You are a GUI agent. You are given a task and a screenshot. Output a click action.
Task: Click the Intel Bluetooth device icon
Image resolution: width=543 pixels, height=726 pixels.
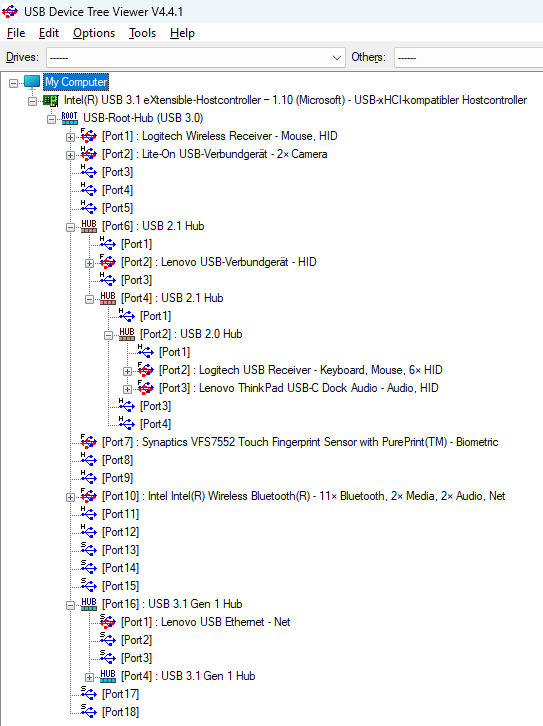88,496
